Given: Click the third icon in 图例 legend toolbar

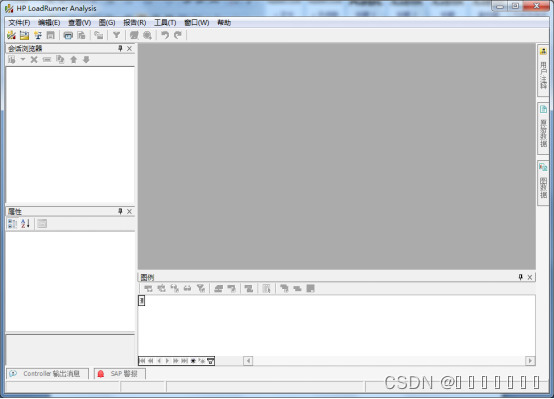Looking at the screenshot, I should pyautogui.click(x=175, y=289).
